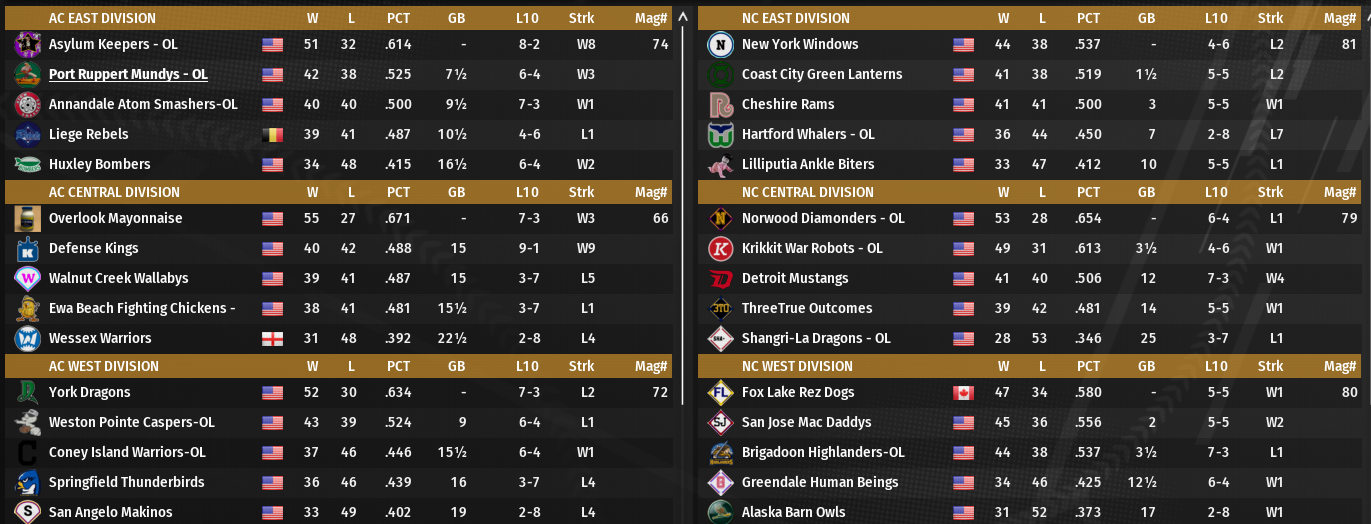Click the Krikkit War Robots logo
Screen dimensions: 1371x524
pos(720,248)
